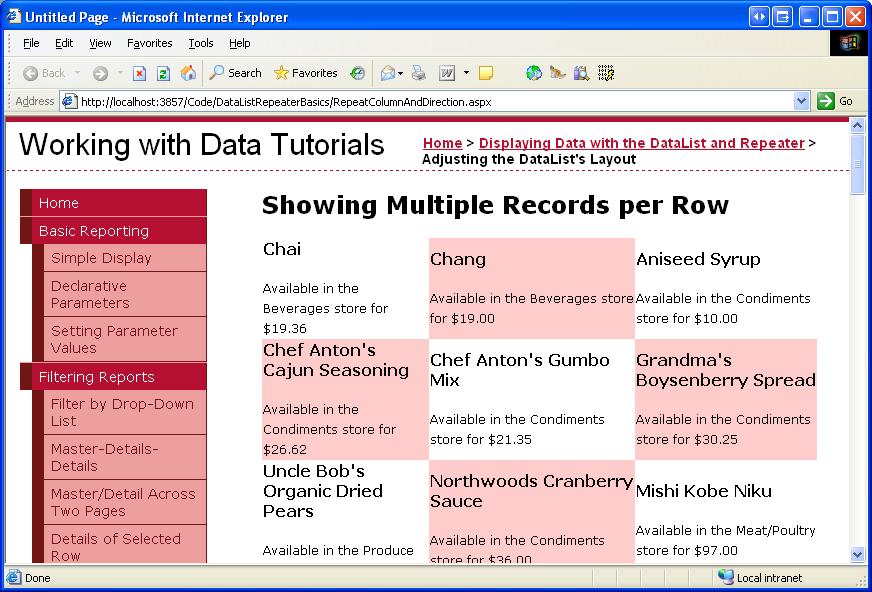
Task: Refresh the current page
Action: coord(161,73)
